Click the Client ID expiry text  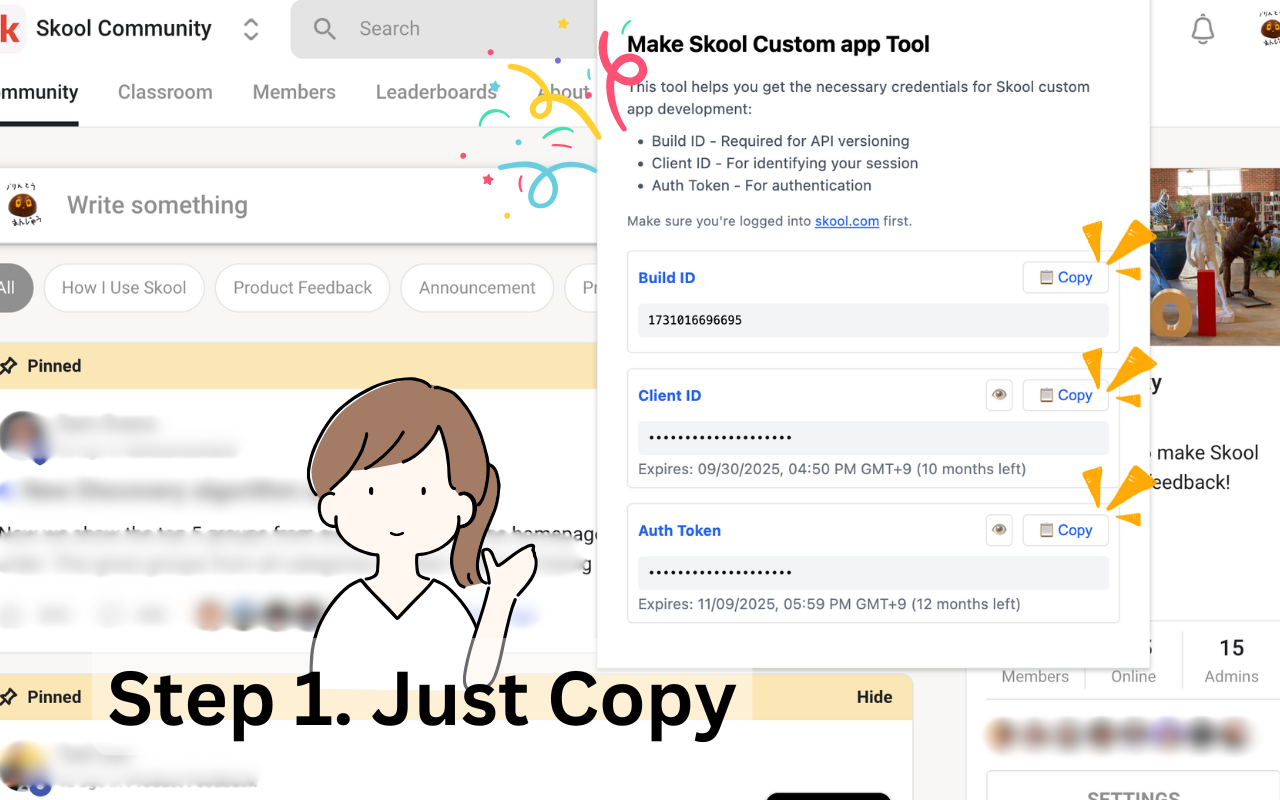[832, 469]
